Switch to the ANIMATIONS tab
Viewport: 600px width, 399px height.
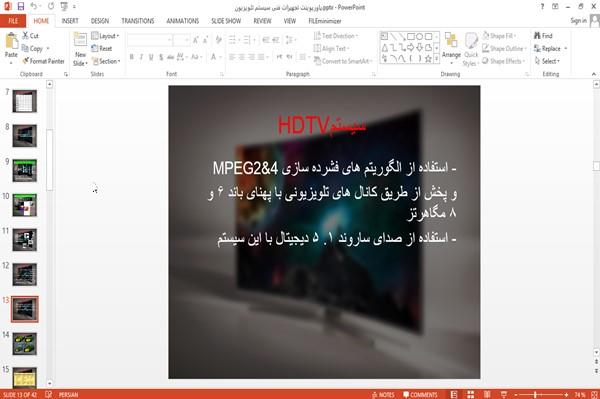coord(183,21)
